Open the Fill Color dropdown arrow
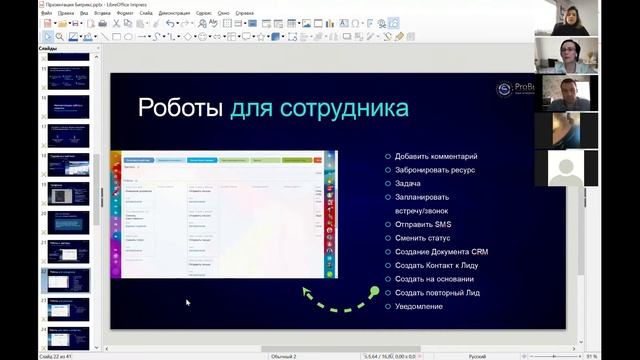Image resolution: width=640 pixels, height=360 pixels. 96,37
